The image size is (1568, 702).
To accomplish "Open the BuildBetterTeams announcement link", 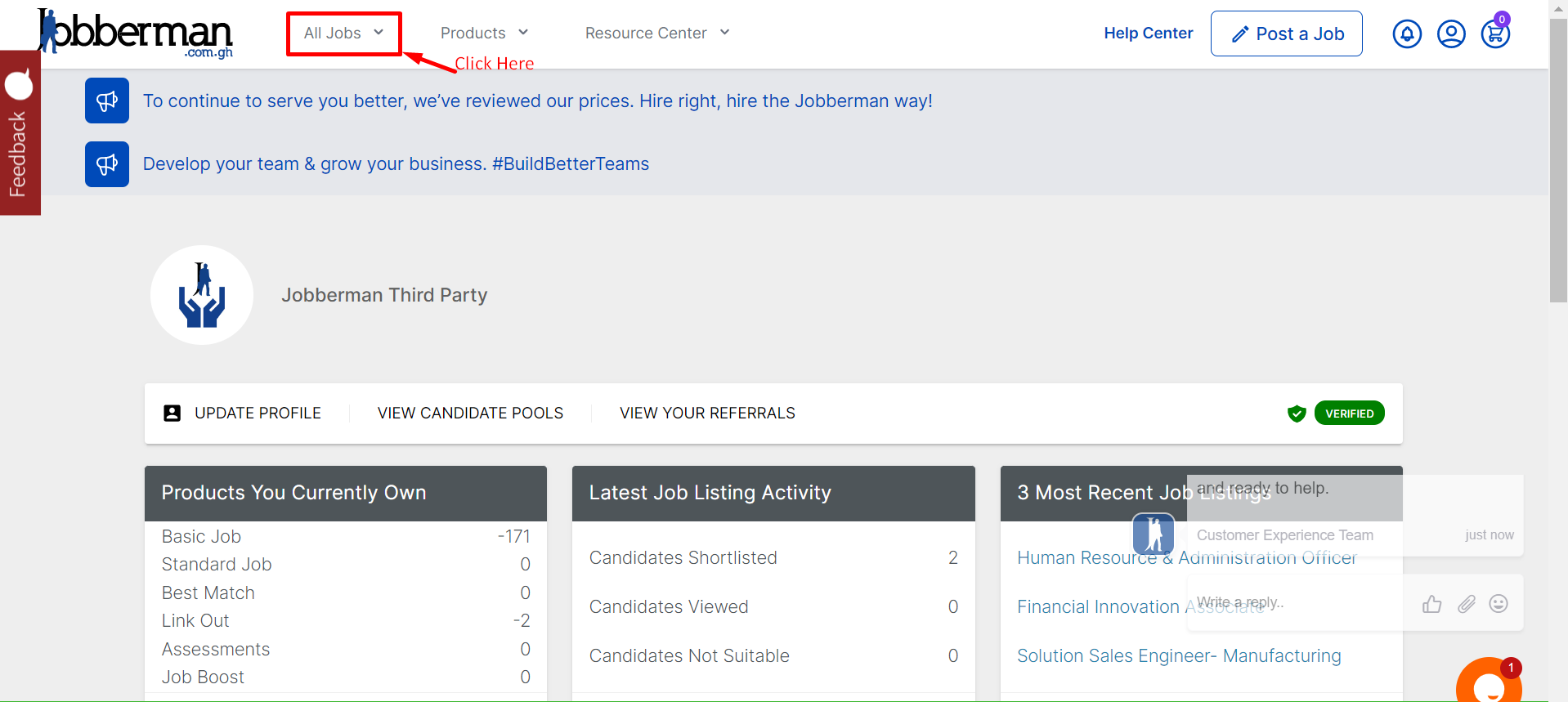I will click(x=396, y=164).
